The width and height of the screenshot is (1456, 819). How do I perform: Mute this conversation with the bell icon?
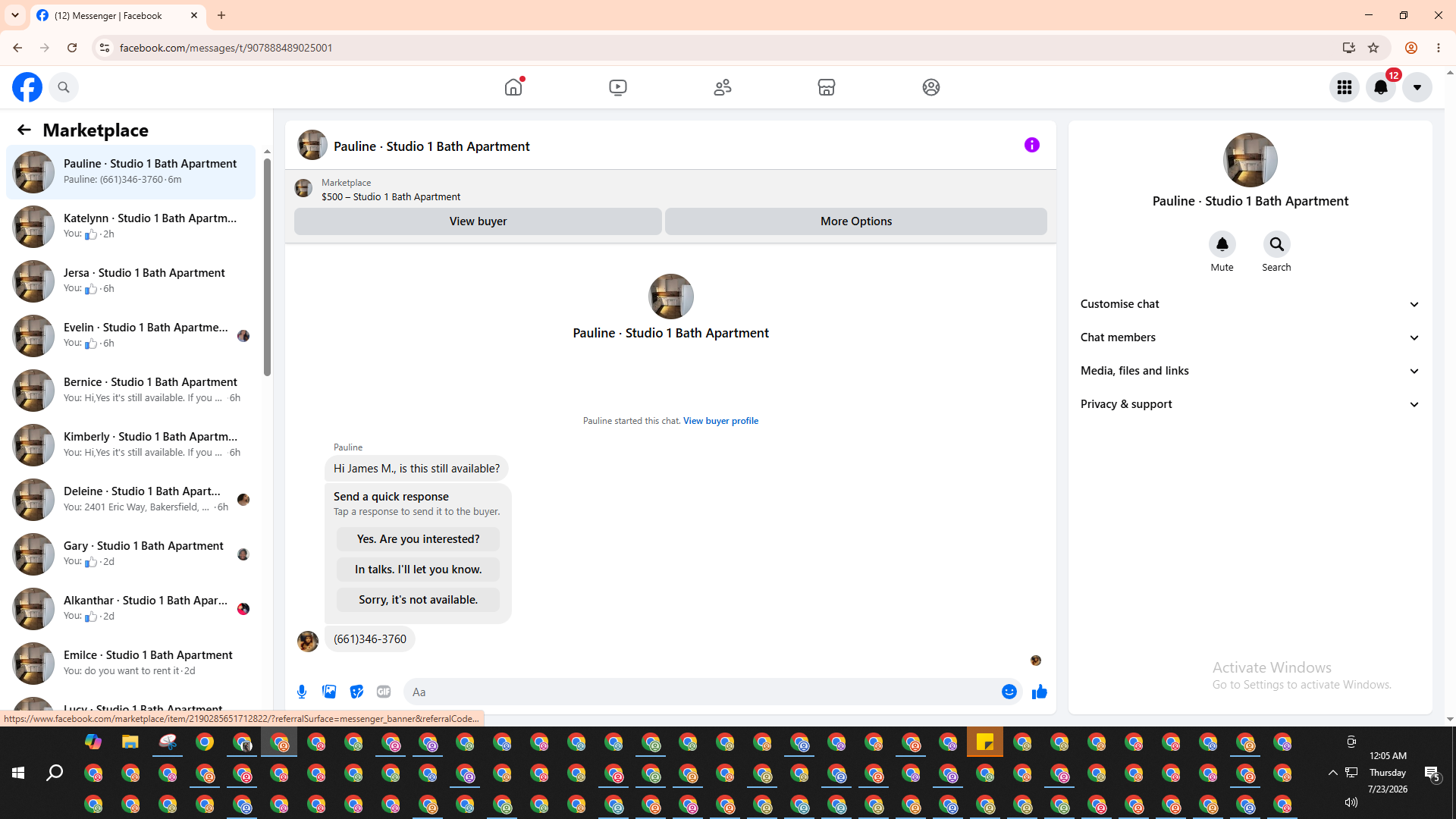(1222, 244)
